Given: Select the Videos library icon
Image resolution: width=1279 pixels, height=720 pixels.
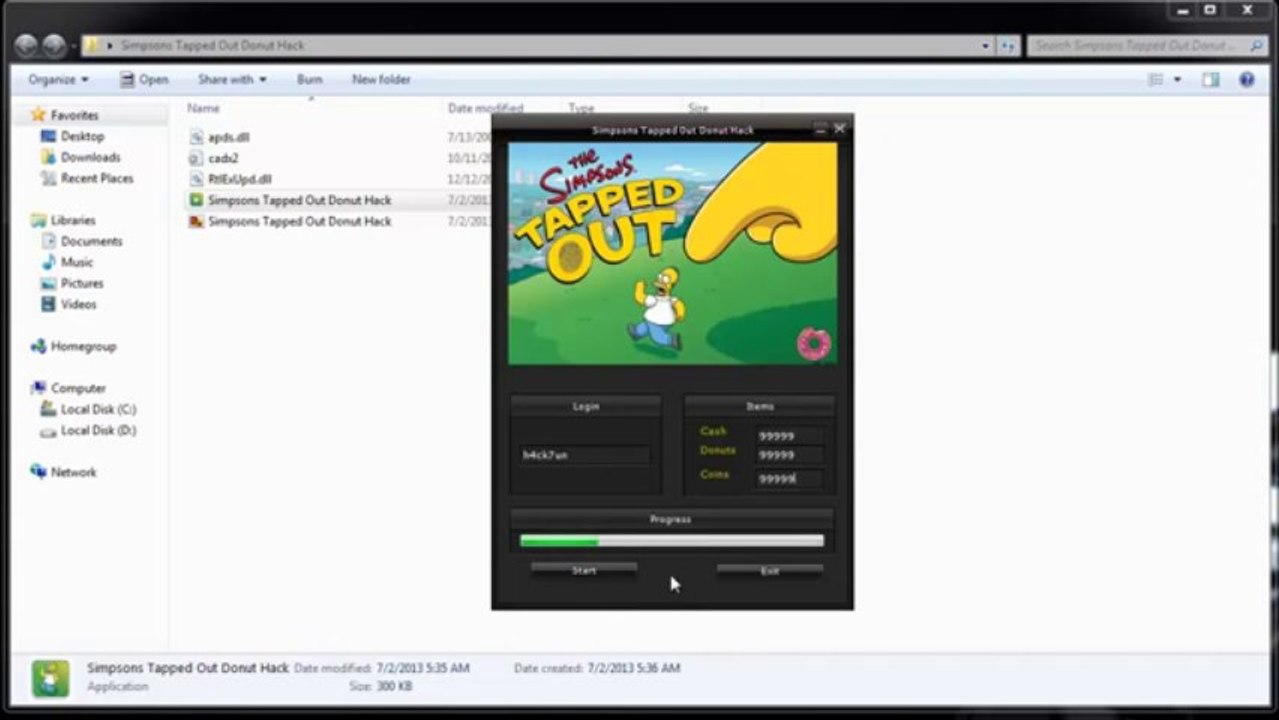Looking at the screenshot, I should pos(48,304).
